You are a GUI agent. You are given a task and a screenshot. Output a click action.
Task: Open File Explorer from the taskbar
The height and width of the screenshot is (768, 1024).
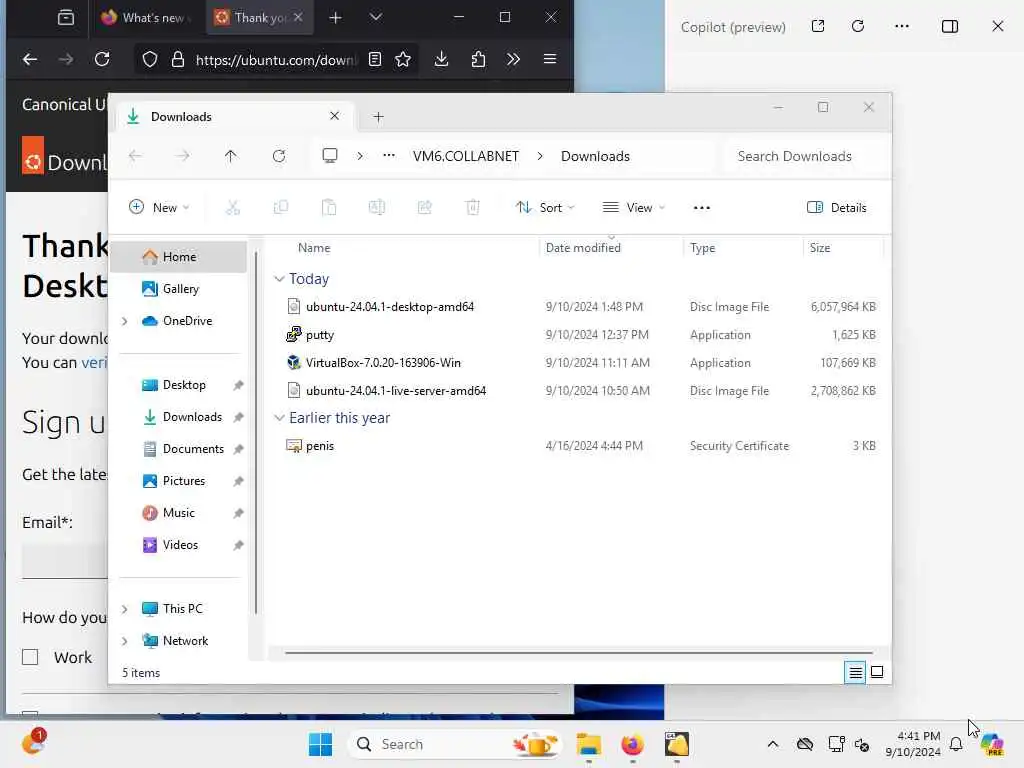coord(588,744)
